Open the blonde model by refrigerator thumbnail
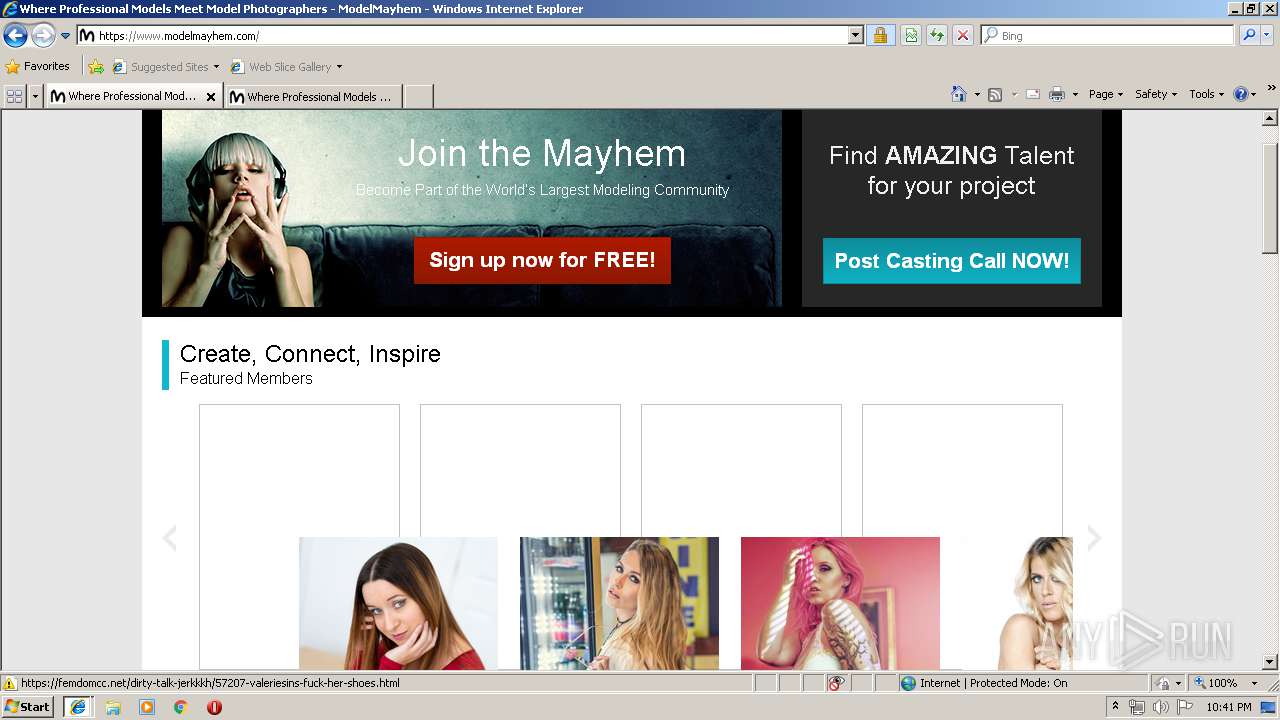The height and width of the screenshot is (720, 1280). (619, 603)
